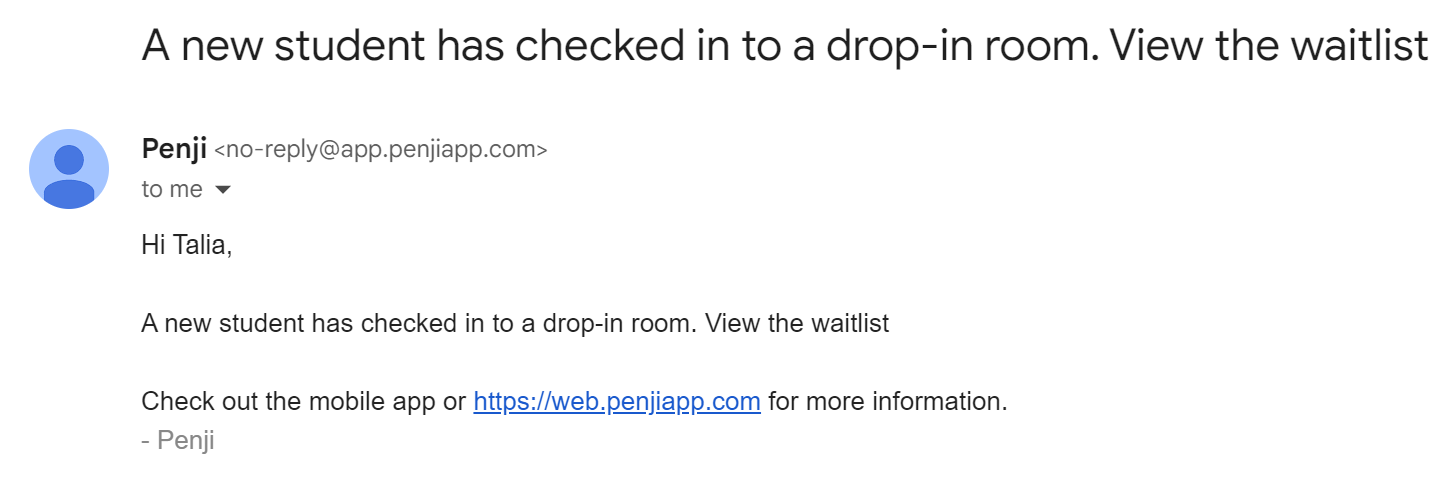Click the gray "- Penji" signature

178,440
